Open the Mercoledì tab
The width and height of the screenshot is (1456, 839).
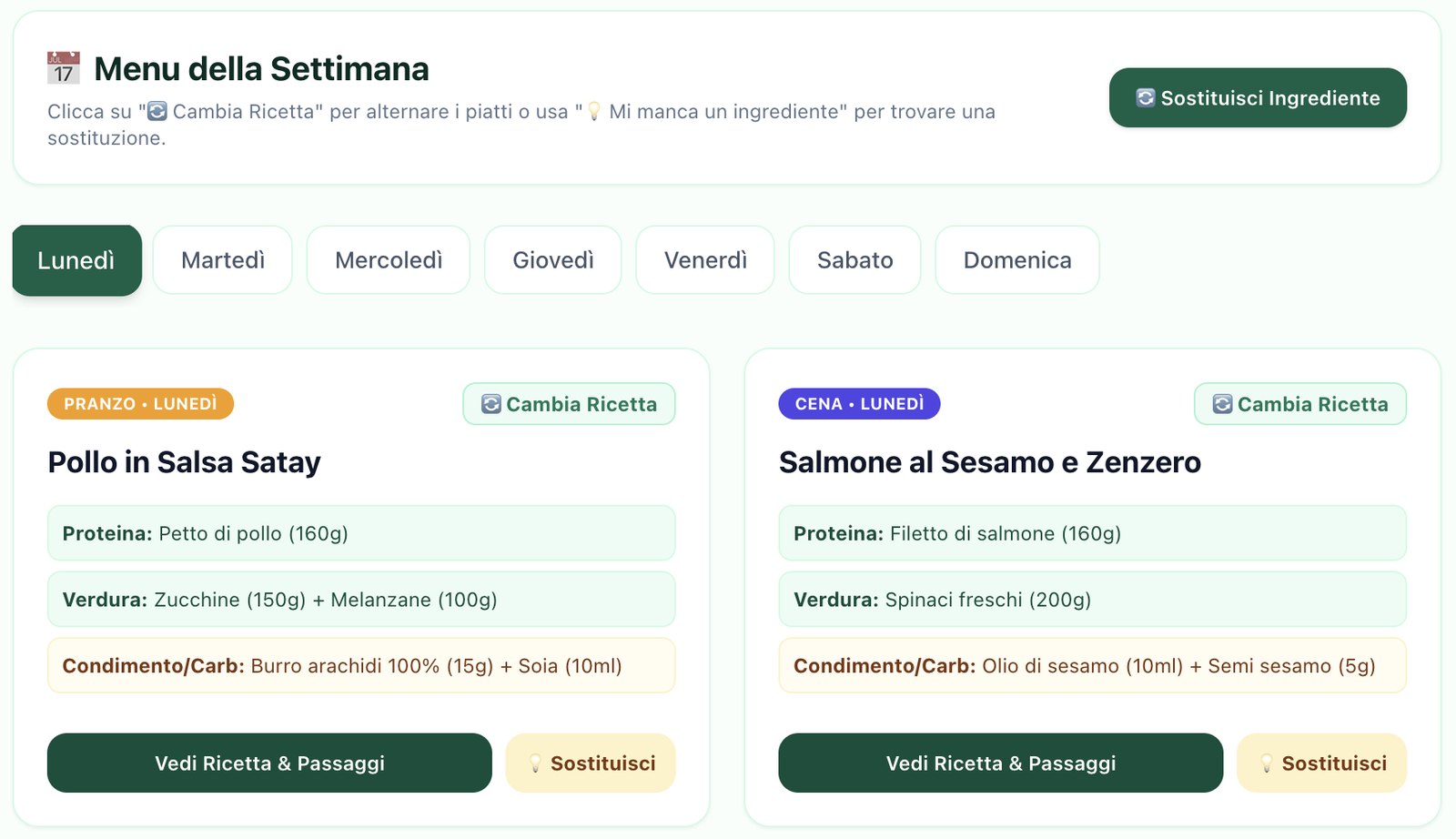pos(389,260)
